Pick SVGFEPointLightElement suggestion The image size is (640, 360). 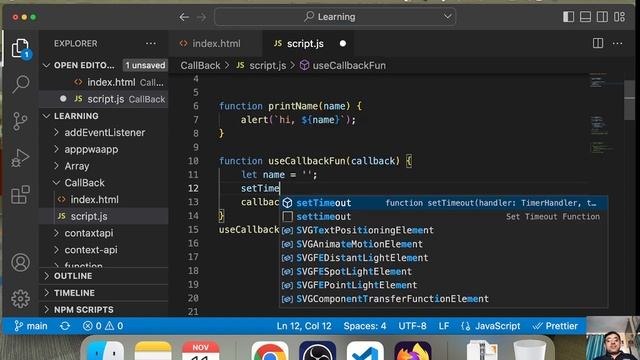[x=444, y=285]
